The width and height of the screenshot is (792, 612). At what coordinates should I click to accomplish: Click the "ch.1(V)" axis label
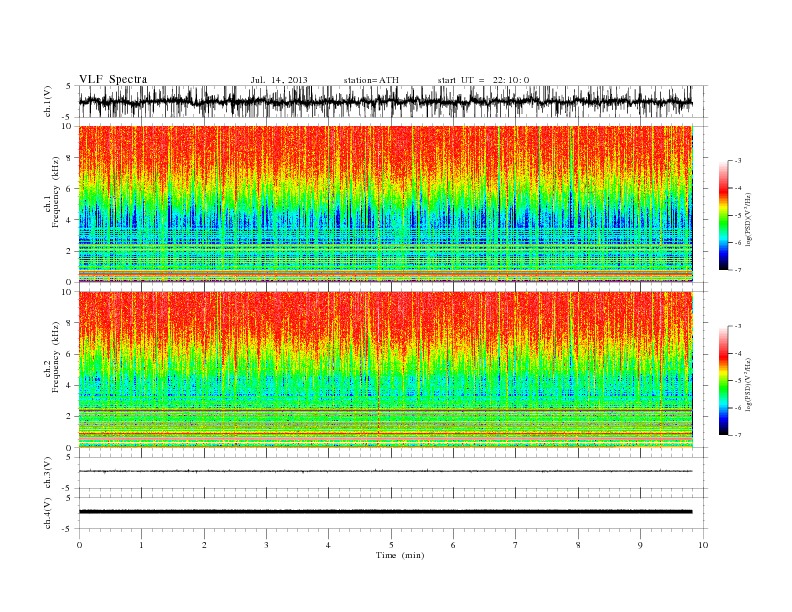48,102
